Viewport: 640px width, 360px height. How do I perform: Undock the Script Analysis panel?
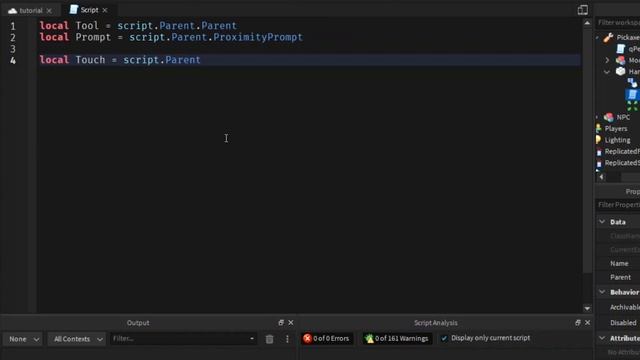pos(578,322)
